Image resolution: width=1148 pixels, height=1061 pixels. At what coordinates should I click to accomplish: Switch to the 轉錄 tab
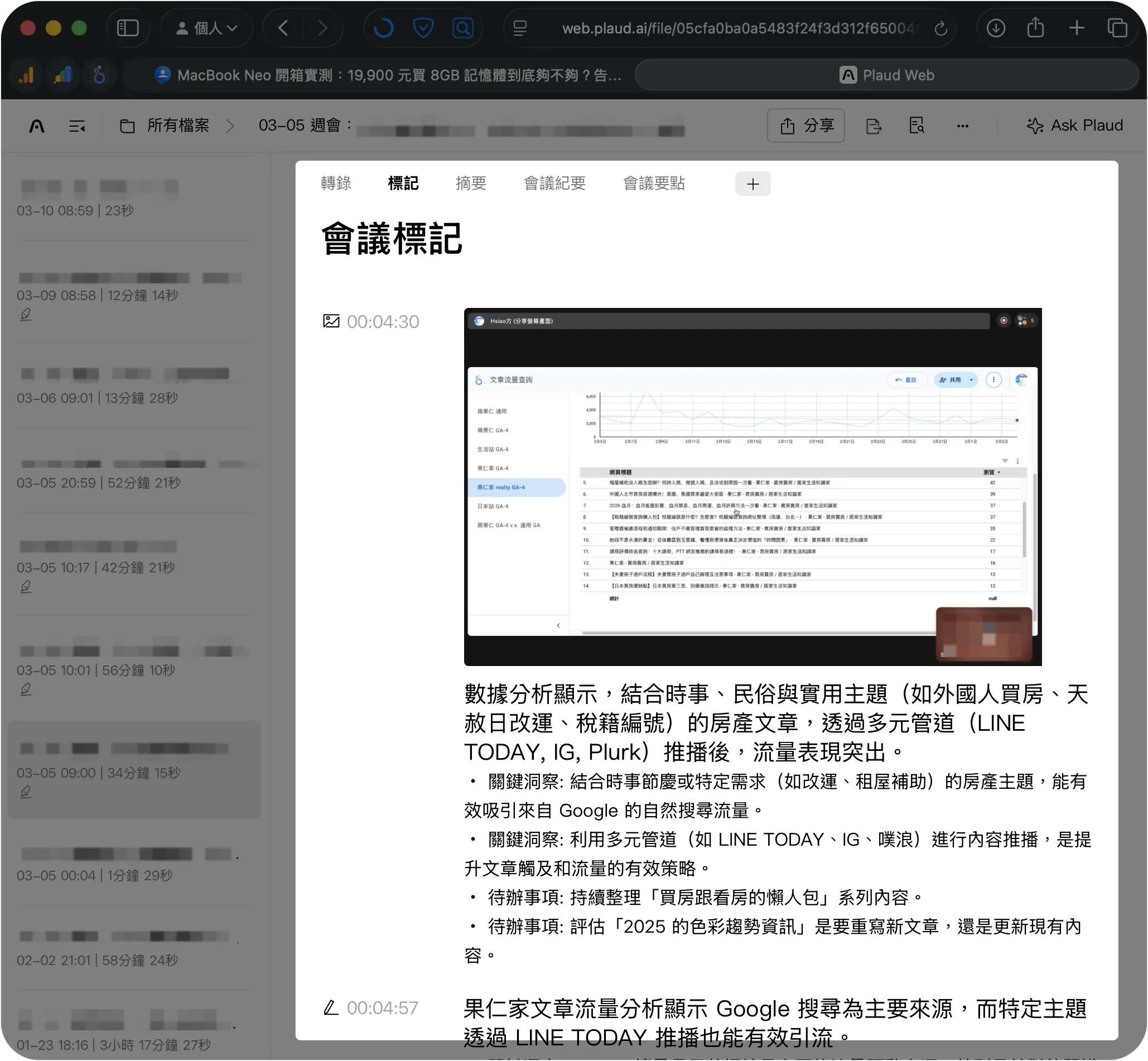336,183
